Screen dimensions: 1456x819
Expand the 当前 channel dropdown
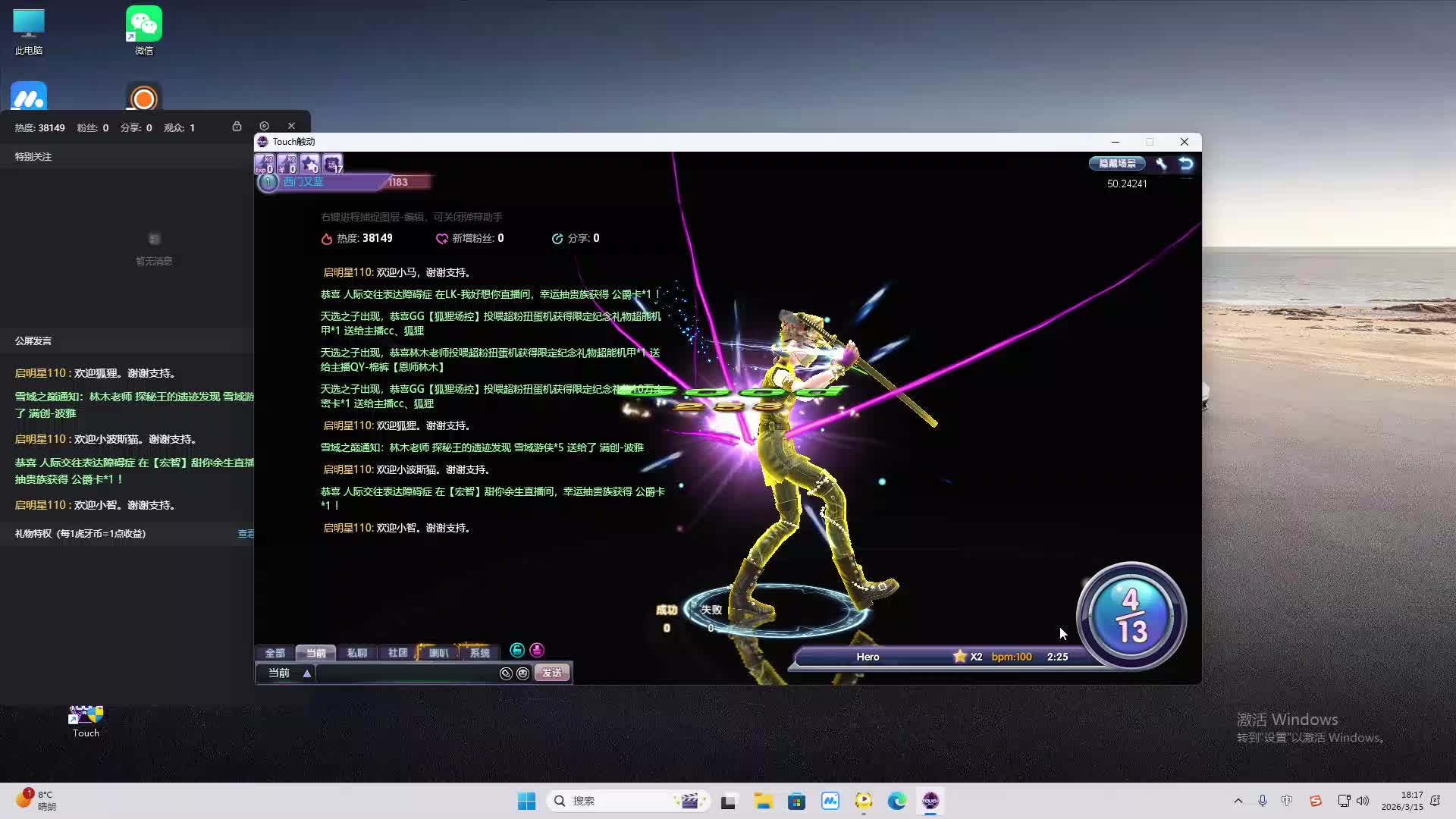[x=306, y=673]
